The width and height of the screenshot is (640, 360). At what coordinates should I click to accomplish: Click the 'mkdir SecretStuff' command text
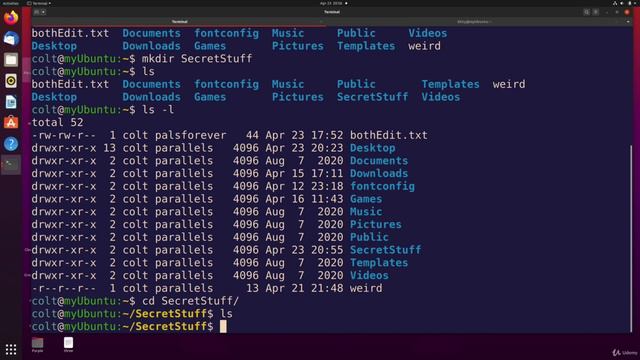197,59
